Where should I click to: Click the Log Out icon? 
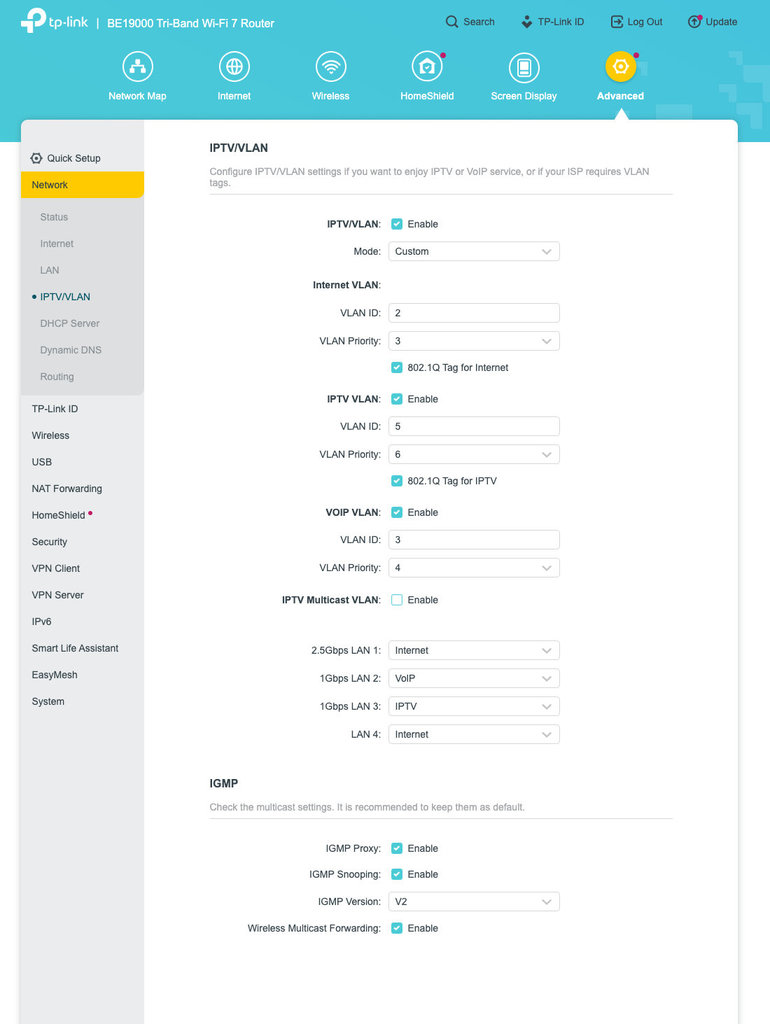(617, 22)
